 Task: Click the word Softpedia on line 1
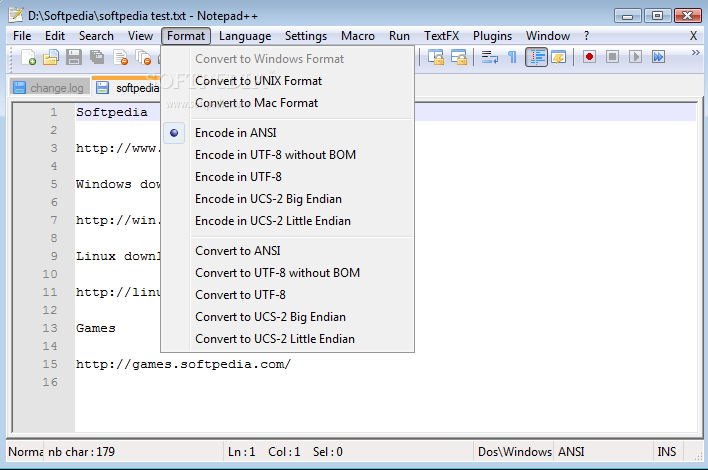click(x=112, y=112)
